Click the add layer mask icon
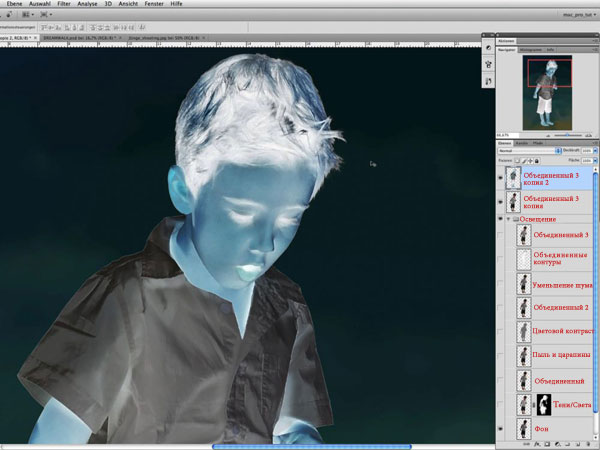 pos(547,444)
